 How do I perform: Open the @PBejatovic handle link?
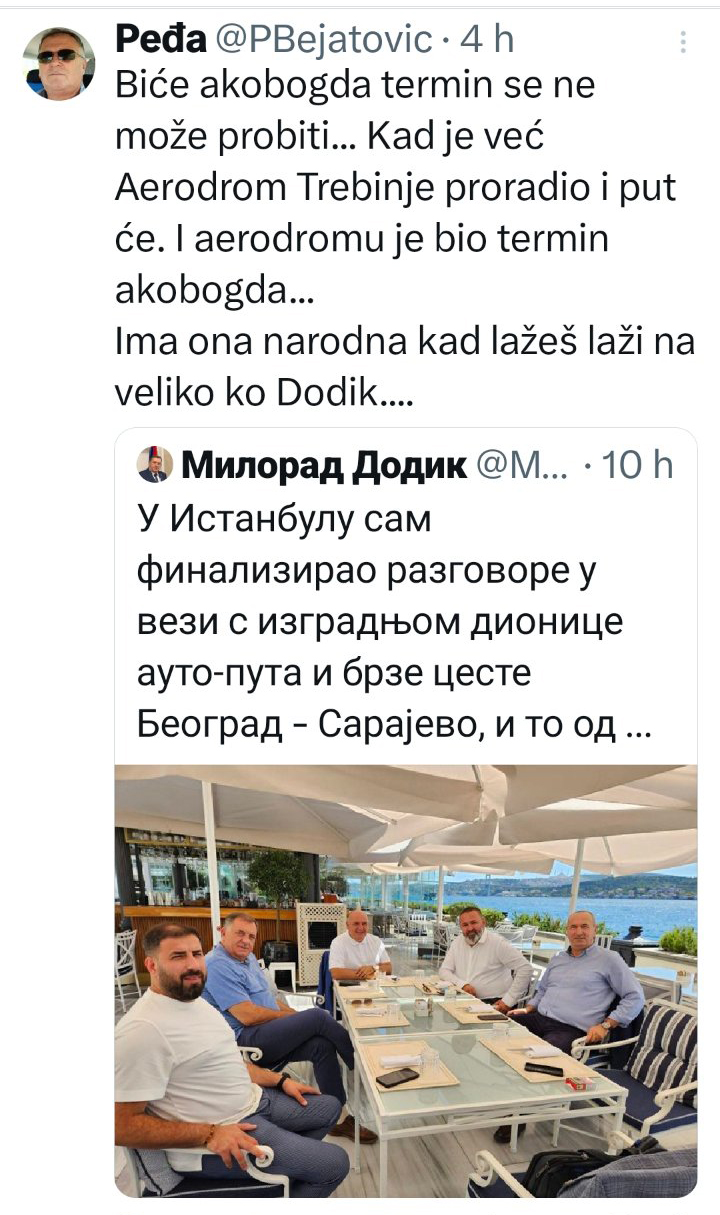[x=322, y=40]
